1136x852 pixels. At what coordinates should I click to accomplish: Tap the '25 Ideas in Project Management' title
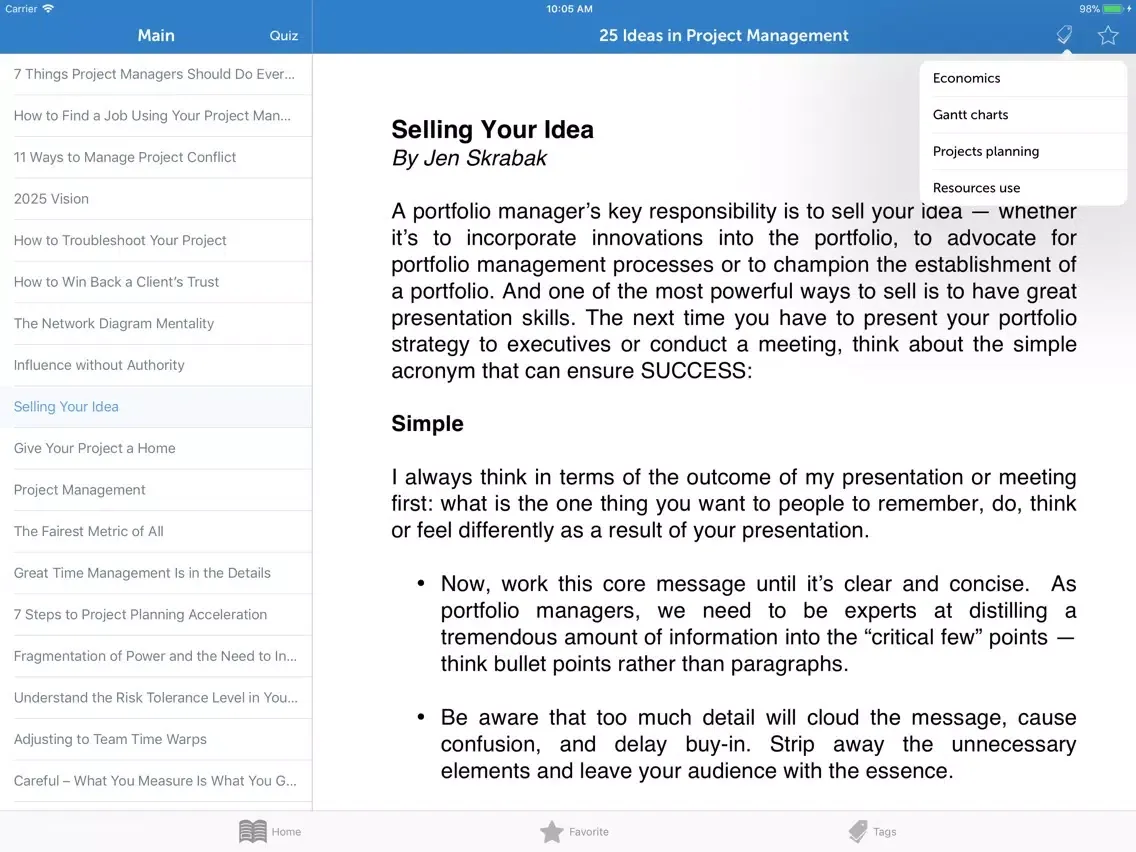[x=723, y=36]
